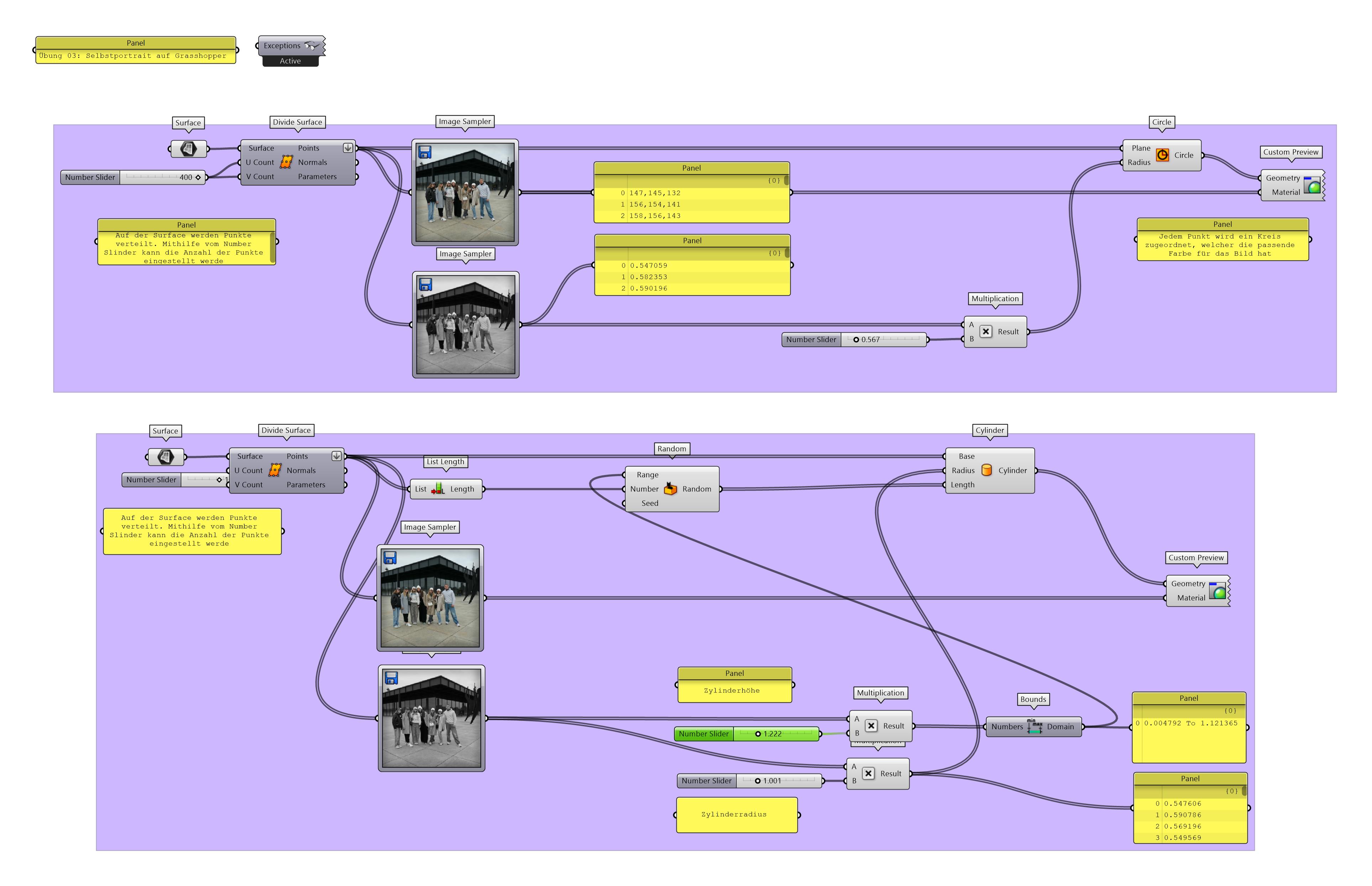Viewport: 1372px width, 886px height.
Task: Toggle the Active state of the Exceptions component
Action: 290,61
